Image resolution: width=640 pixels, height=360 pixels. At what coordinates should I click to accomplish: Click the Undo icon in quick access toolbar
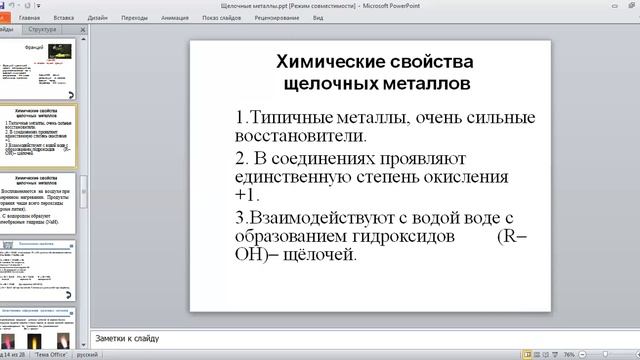pyautogui.click(x=12, y=5)
